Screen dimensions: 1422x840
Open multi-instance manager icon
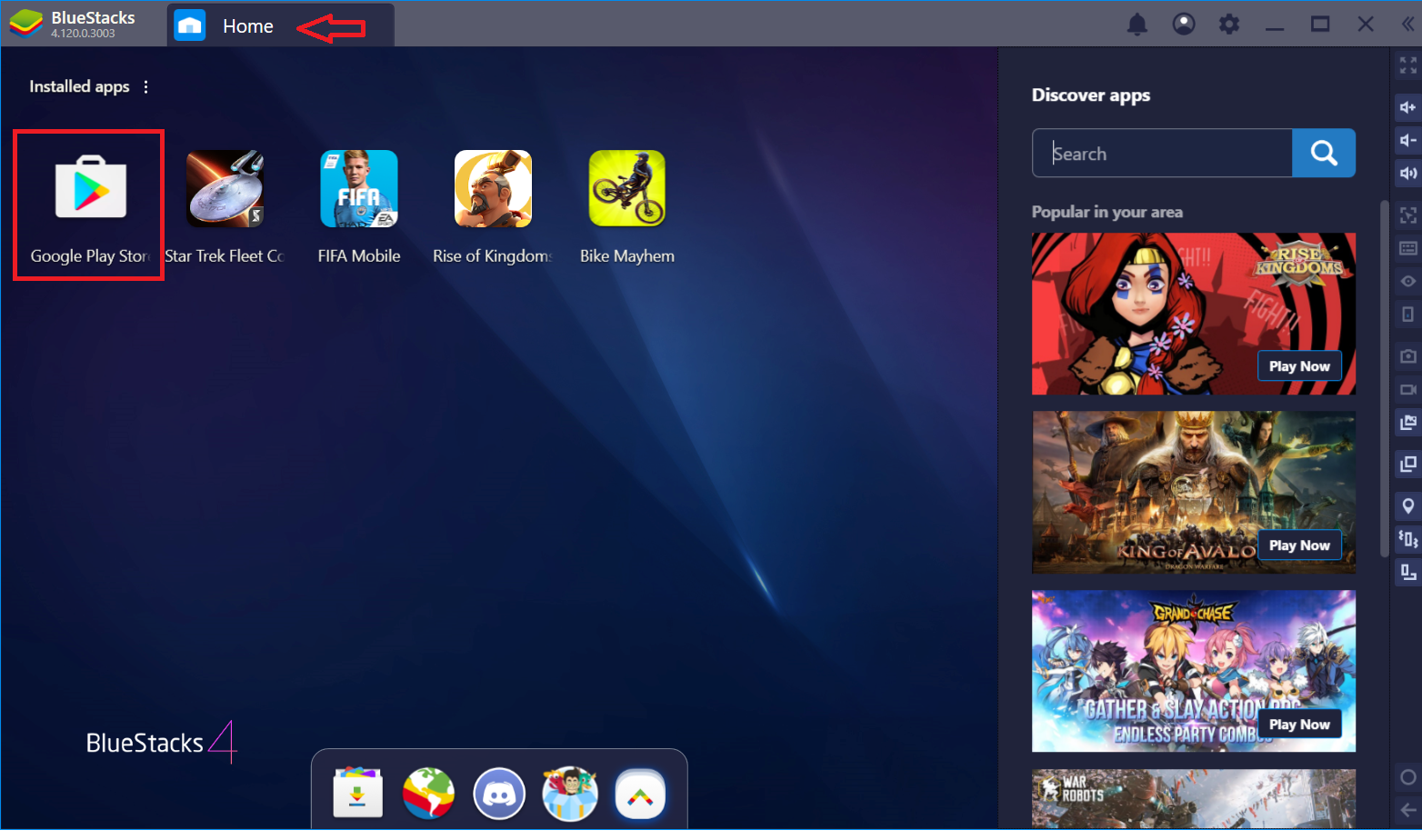pos(1407,464)
